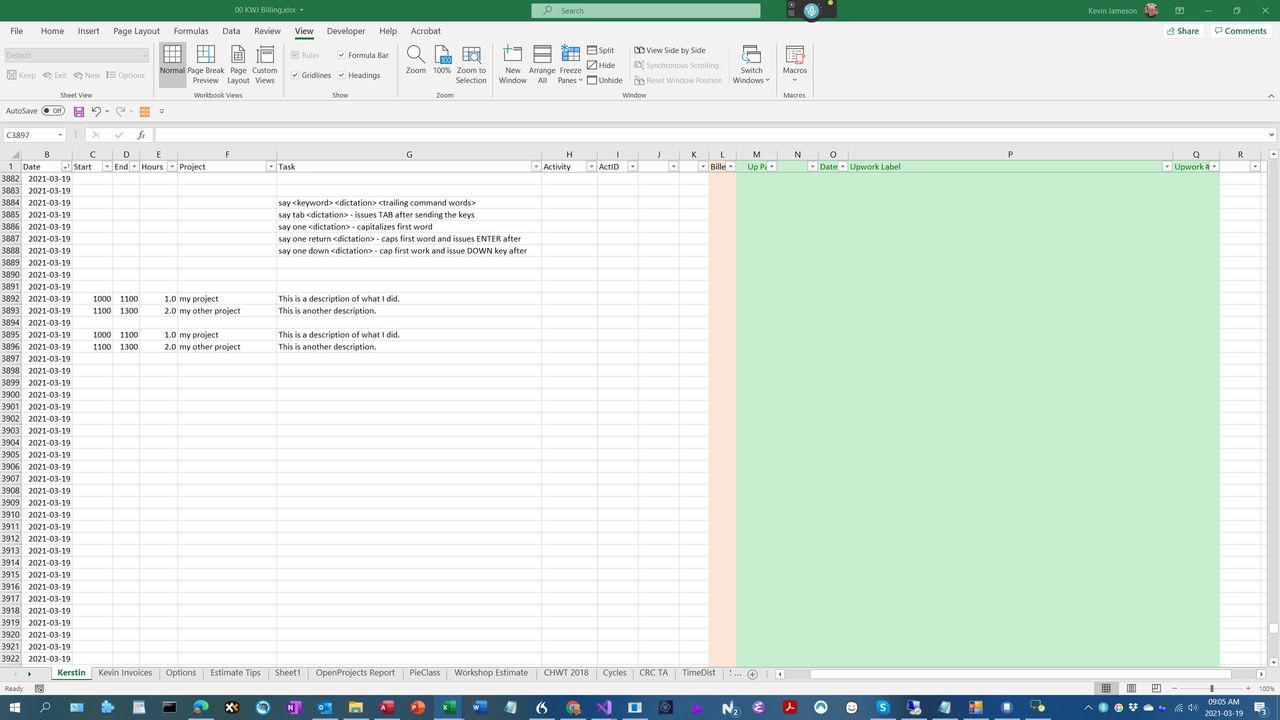Image resolution: width=1280 pixels, height=720 pixels.
Task: Open the Project column filter dropdown
Action: tap(270, 167)
